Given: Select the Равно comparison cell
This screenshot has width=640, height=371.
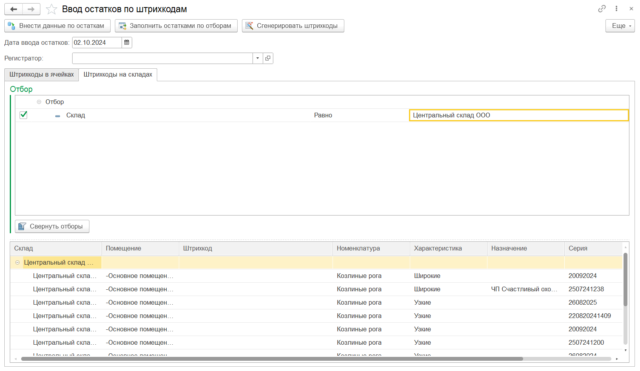Looking at the screenshot, I should click(323, 115).
